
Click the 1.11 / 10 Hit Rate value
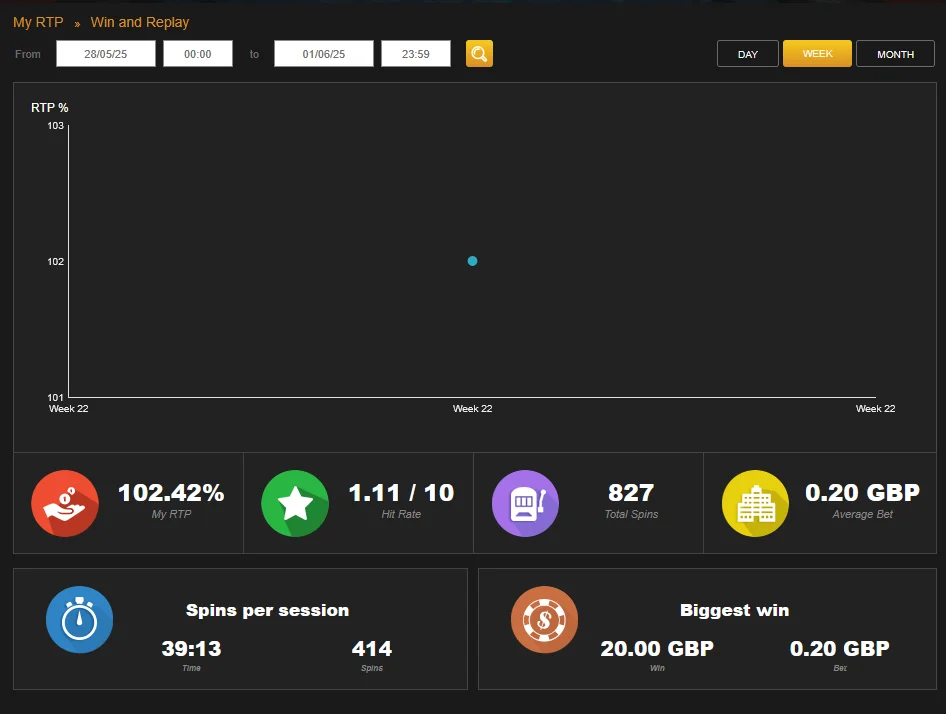401,493
